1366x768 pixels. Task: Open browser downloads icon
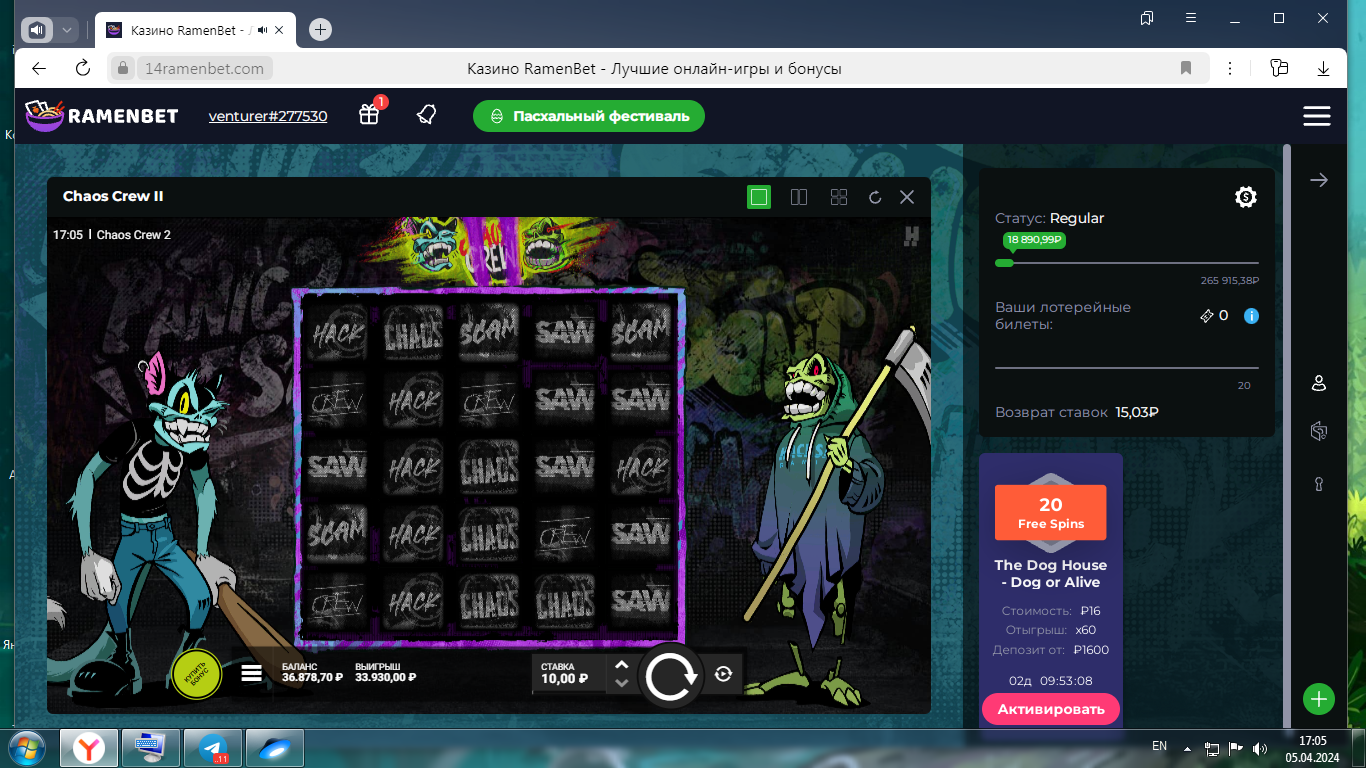click(x=1323, y=68)
